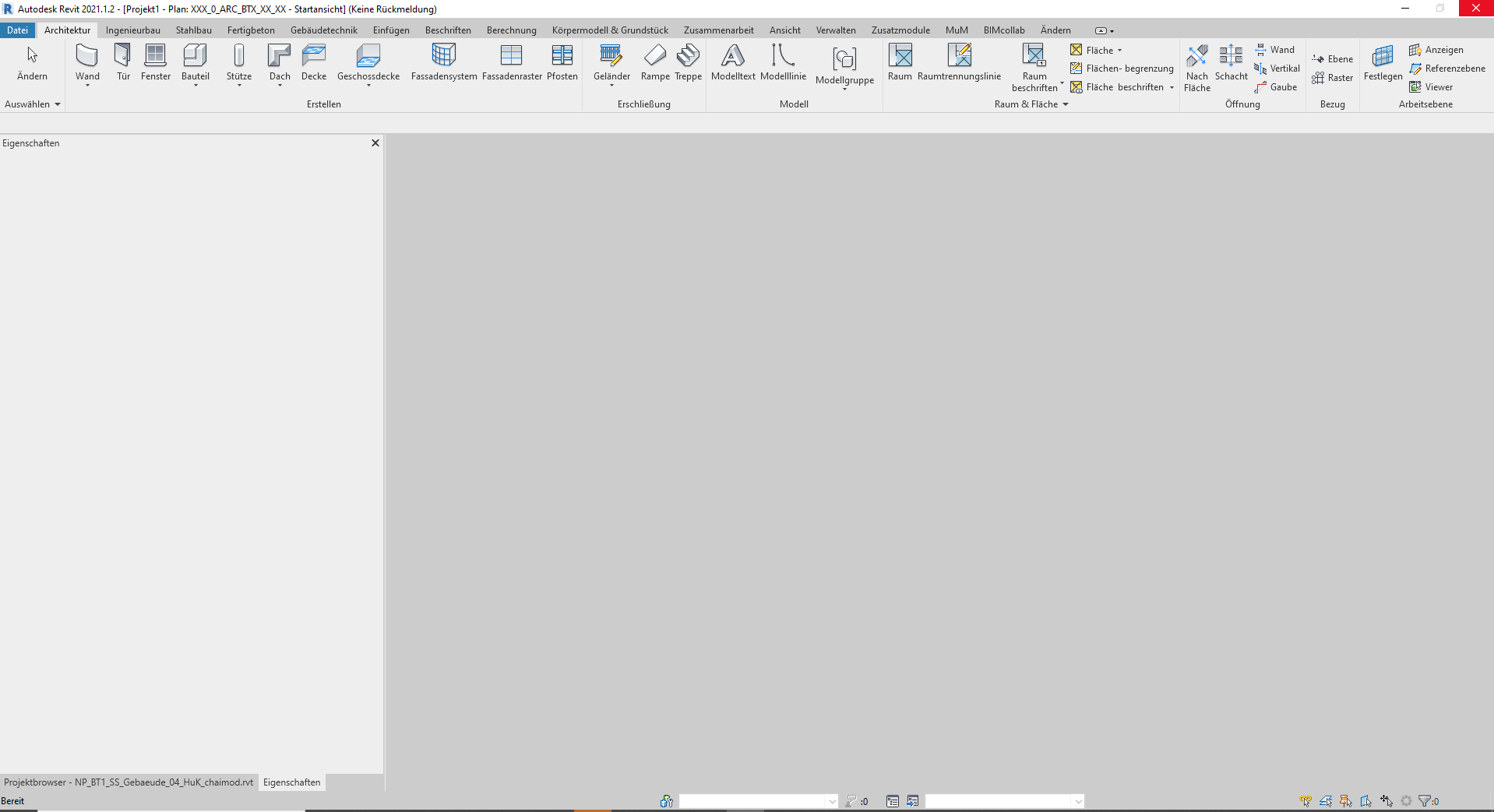Image resolution: width=1494 pixels, height=812 pixels.
Task: Click the Referenzebene button
Action: (x=1447, y=68)
